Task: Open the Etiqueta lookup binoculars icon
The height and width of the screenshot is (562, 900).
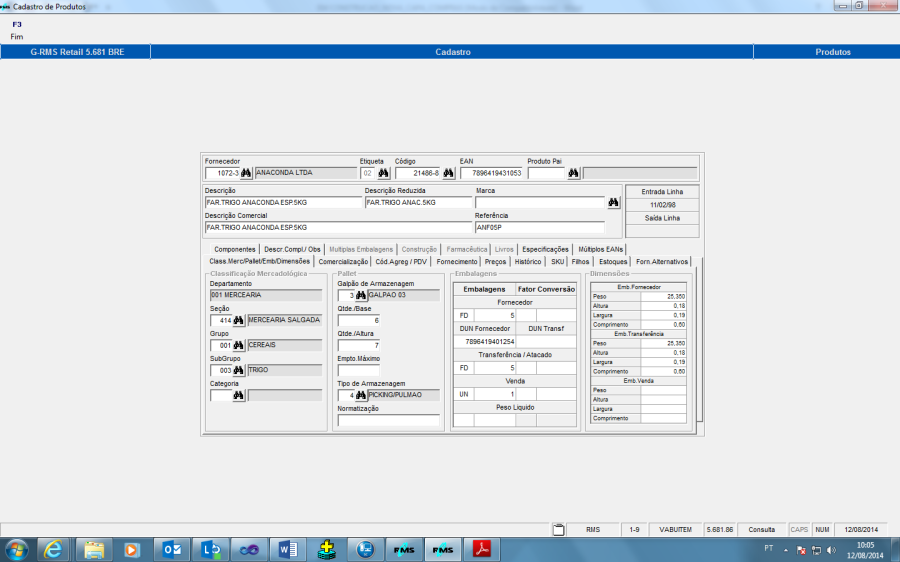Action: pyautogui.click(x=383, y=173)
